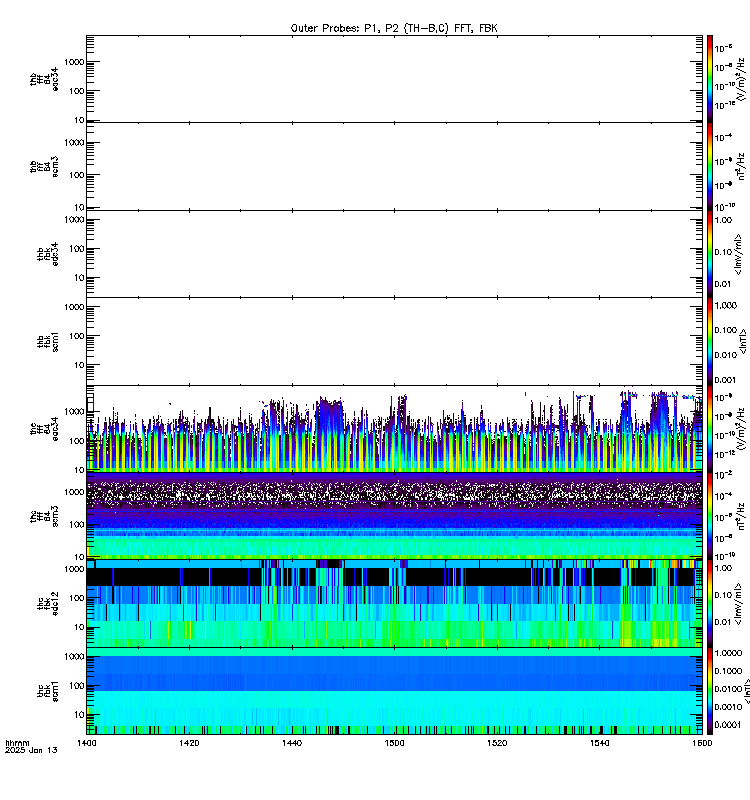
Task: Click the (V/m)²/Hz unit label beside thb edc34 colorbar
Action: click(742, 79)
